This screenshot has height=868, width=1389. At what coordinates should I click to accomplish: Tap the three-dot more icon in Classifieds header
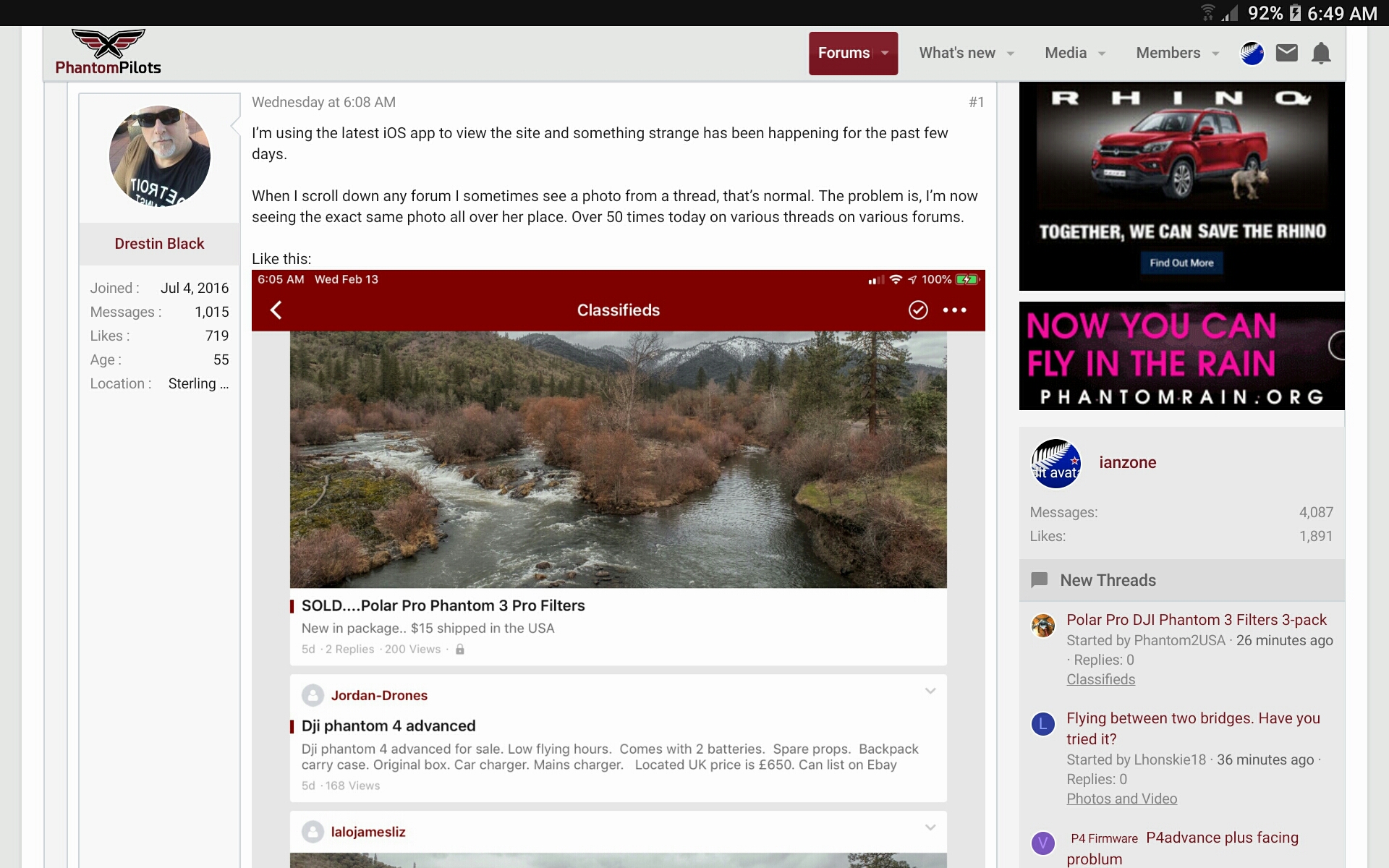[955, 310]
